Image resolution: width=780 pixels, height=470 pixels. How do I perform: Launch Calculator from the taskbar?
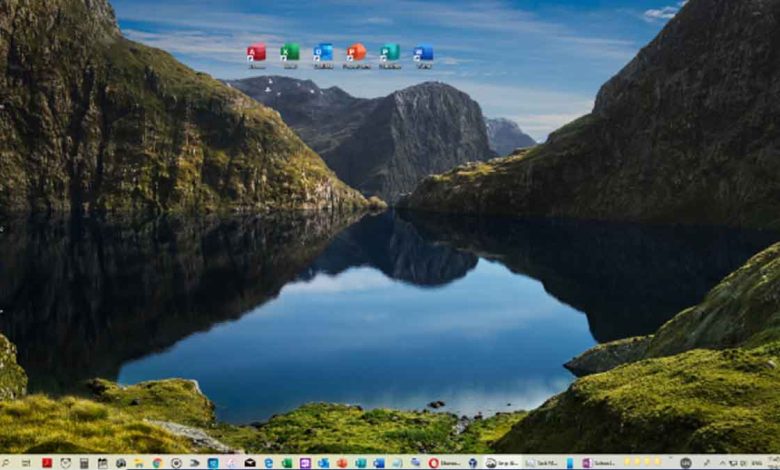(x=84, y=463)
